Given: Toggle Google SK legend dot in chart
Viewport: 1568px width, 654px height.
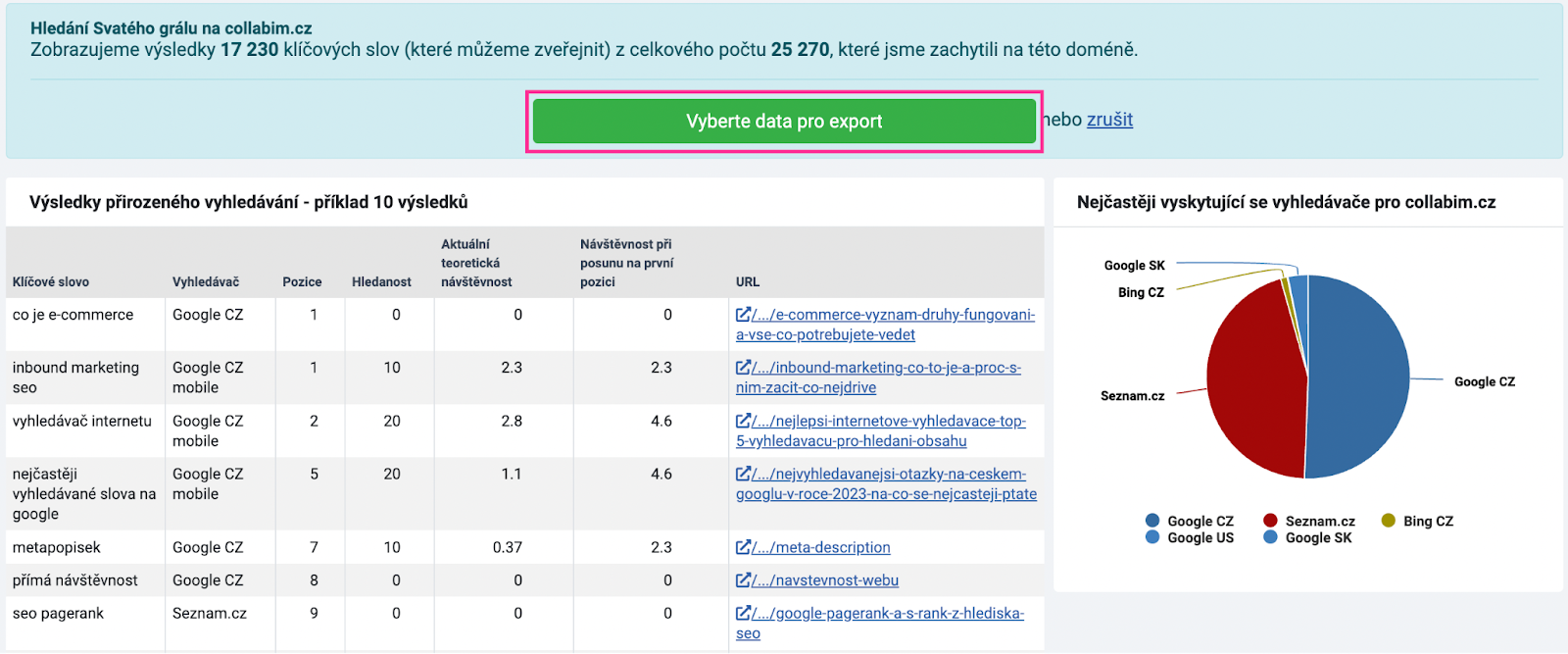Looking at the screenshot, I should point(1270,537).
